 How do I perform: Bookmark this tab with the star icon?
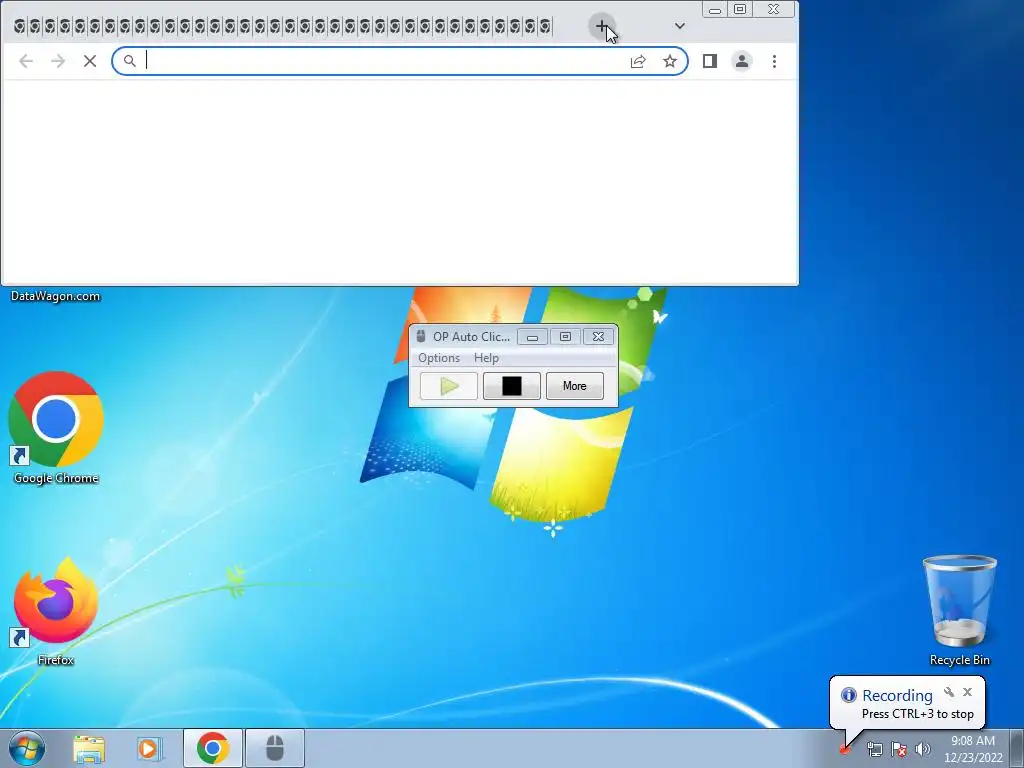pyautogui.click(x=670, y=61)
